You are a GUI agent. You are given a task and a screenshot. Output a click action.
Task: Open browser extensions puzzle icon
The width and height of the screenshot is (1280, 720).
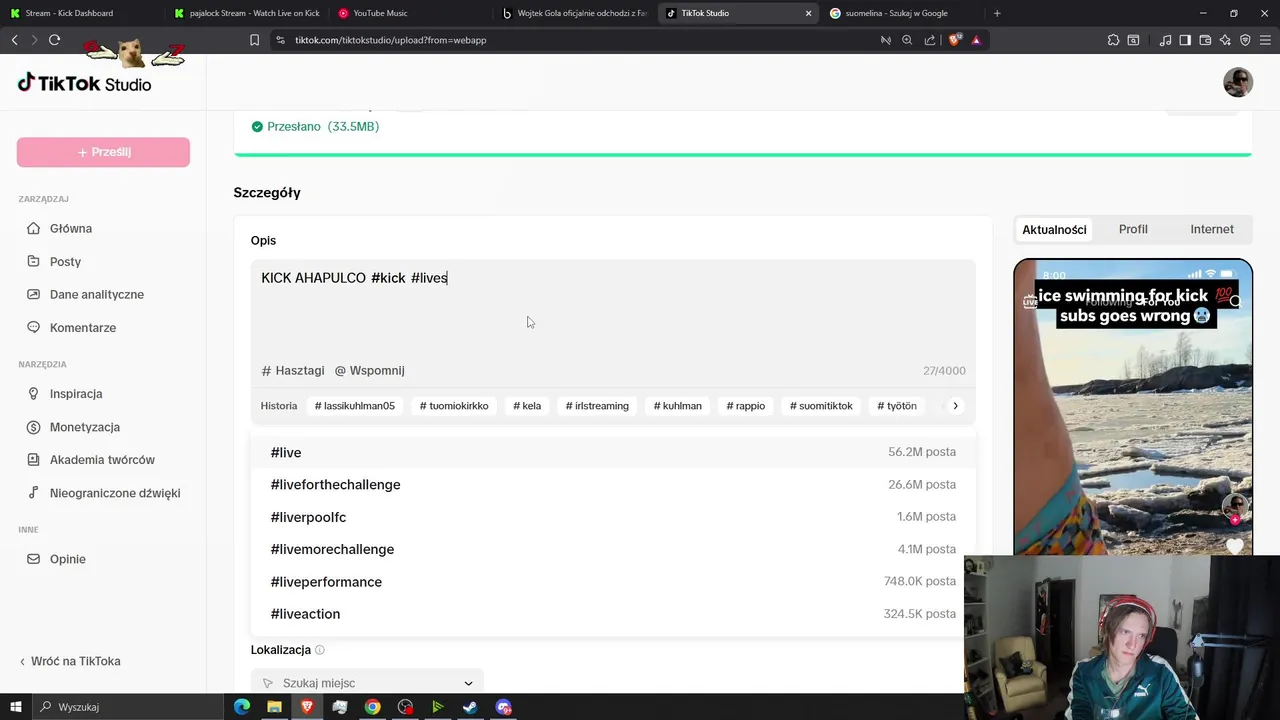click(1113, 40)
